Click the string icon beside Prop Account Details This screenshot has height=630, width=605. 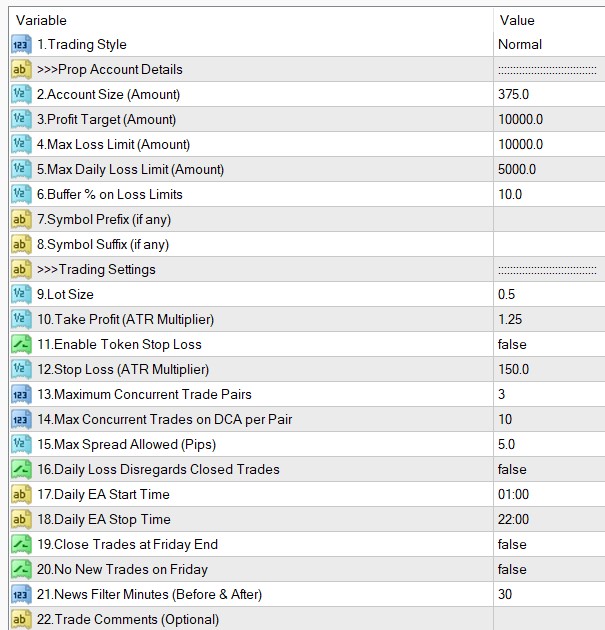(21, 69)
